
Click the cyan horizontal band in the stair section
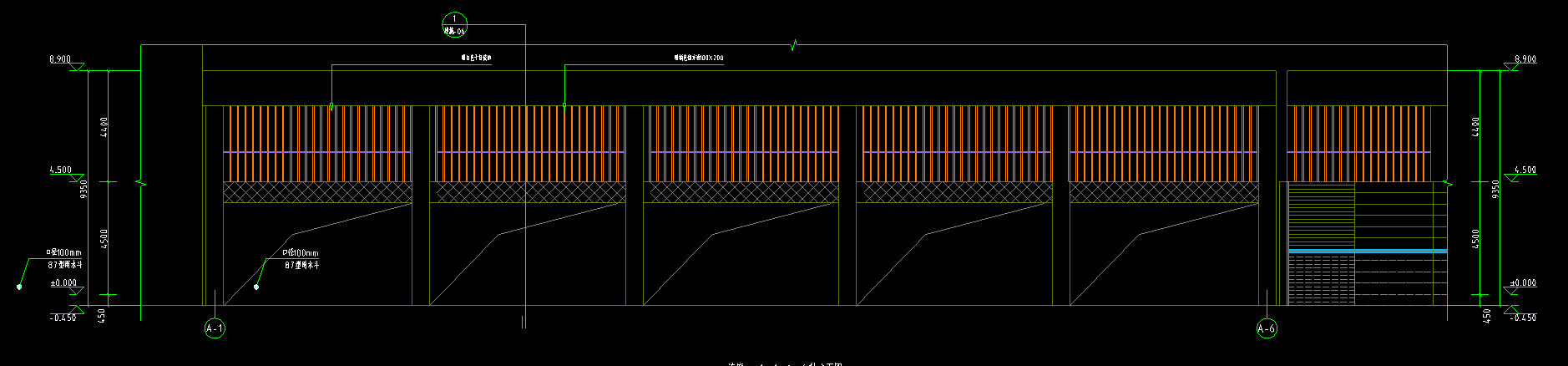[x=1368, y=251]
